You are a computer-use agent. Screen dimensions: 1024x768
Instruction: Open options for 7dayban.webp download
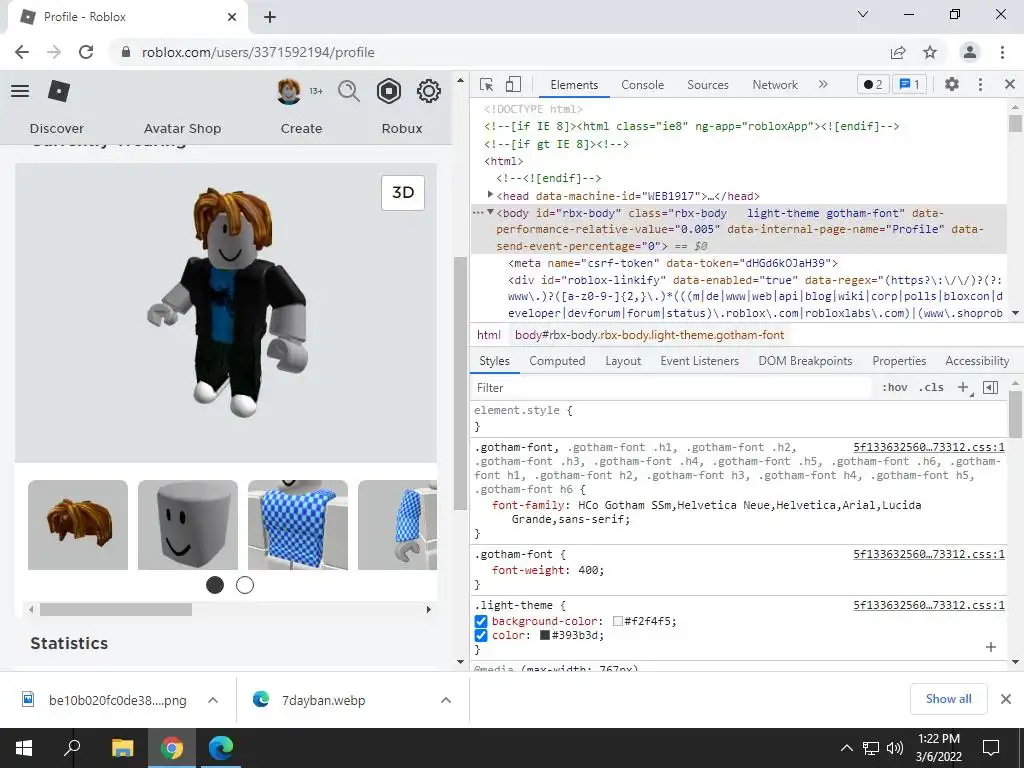[x=446, y=700]
